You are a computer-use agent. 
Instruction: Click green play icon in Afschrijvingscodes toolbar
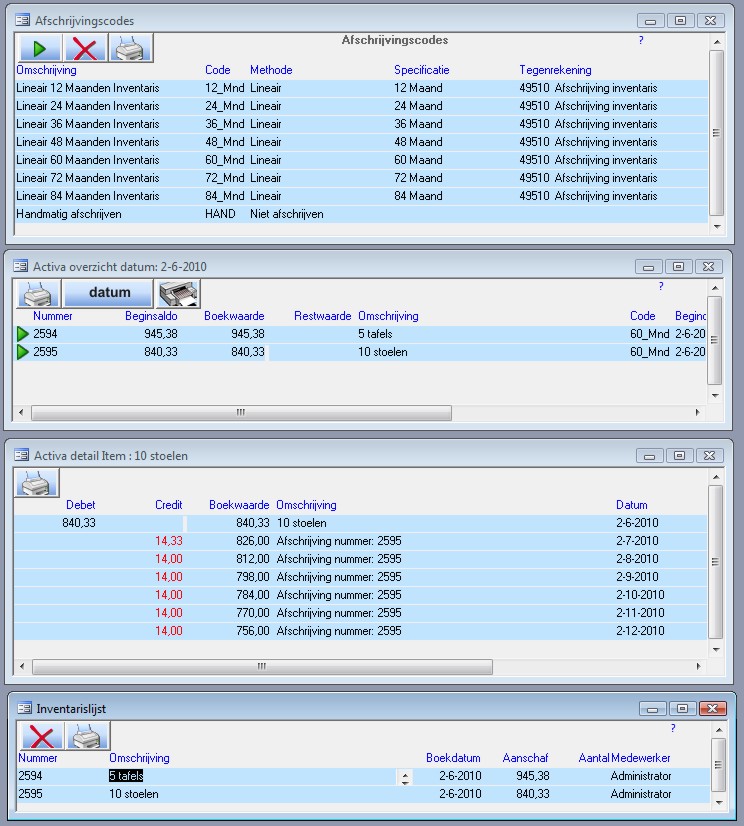(x=40, y=48)
